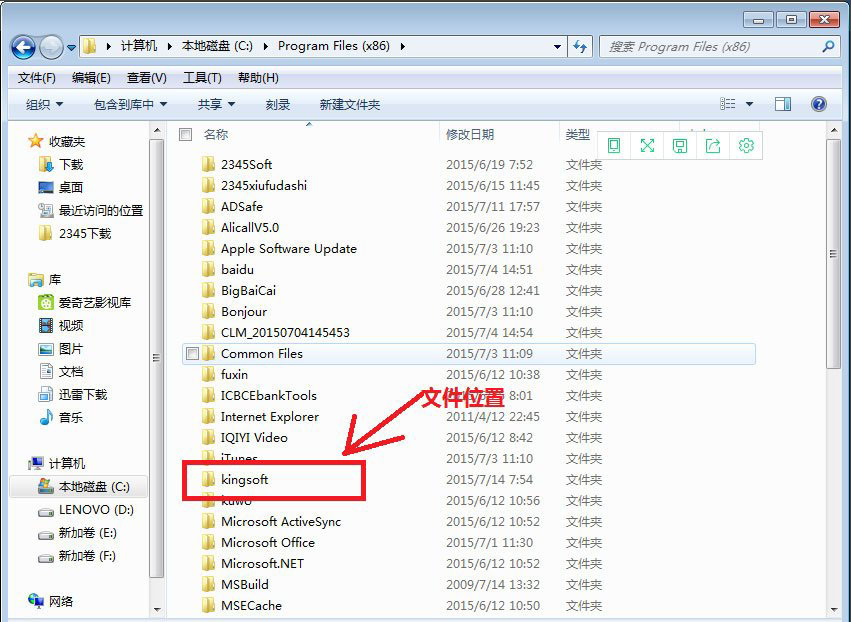Sort by 名称 column header
This screenshot has width=851, height=622.
point(216,134)
